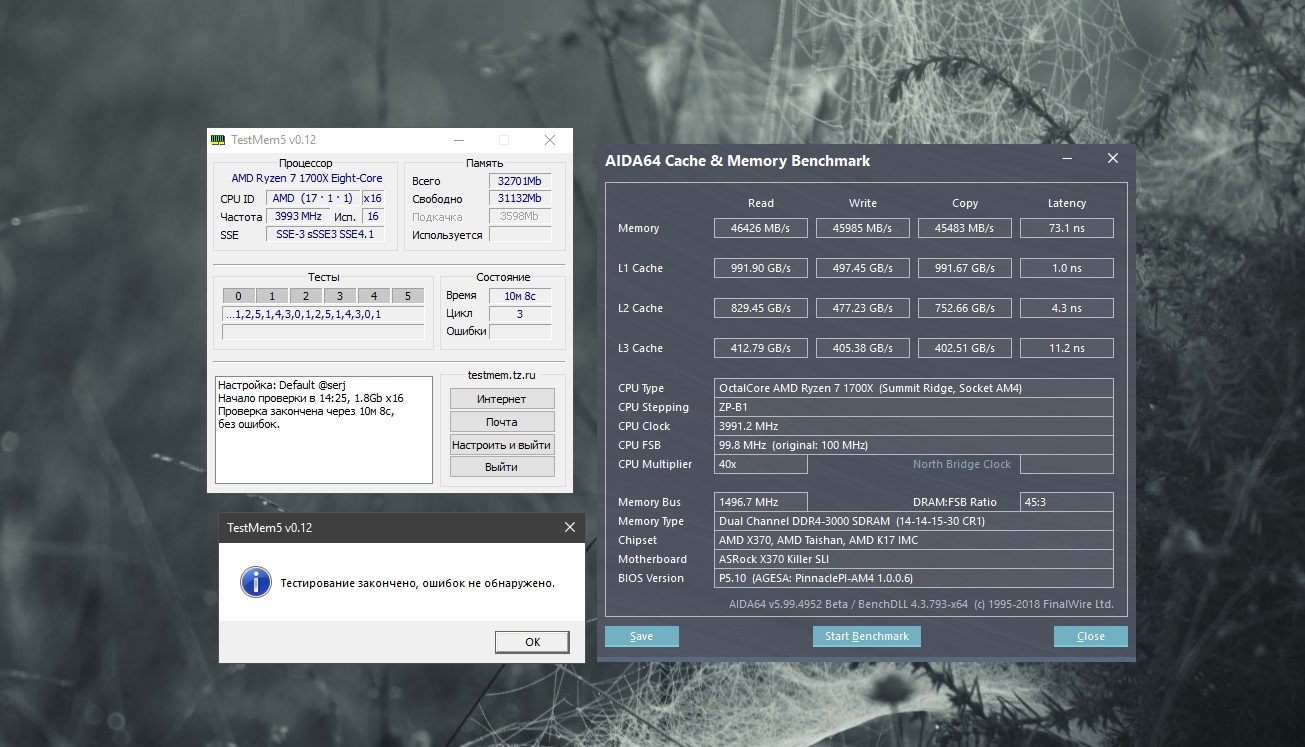Image resolution: width=1305 pixels, height=747 pixels.
Task: Click the blue info icon in the completion dialog
Action: 256,582
